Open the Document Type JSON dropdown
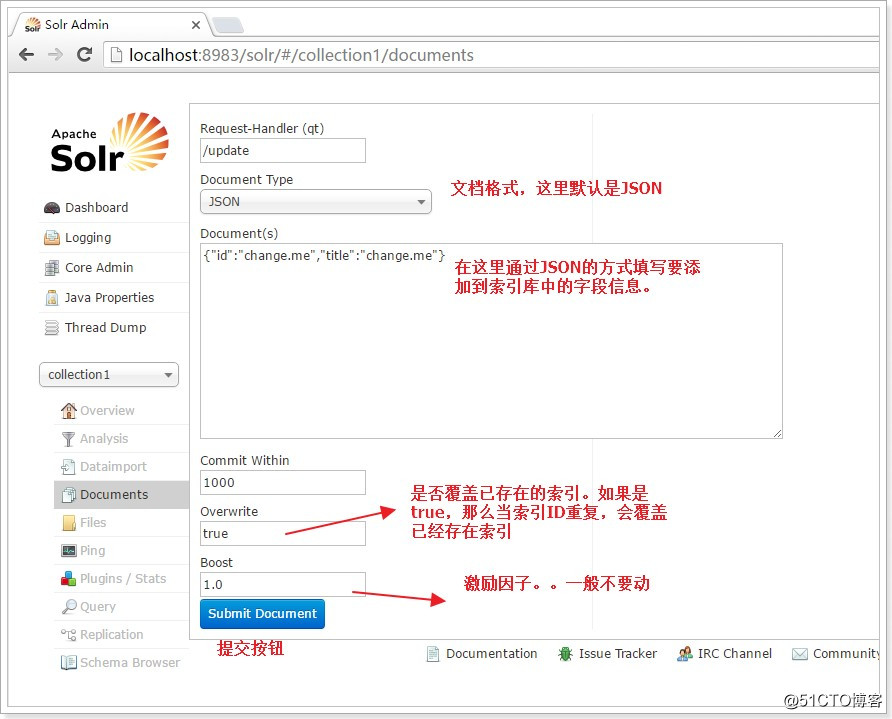The width and height of the screenshot is (892, 719). point(316,202)
